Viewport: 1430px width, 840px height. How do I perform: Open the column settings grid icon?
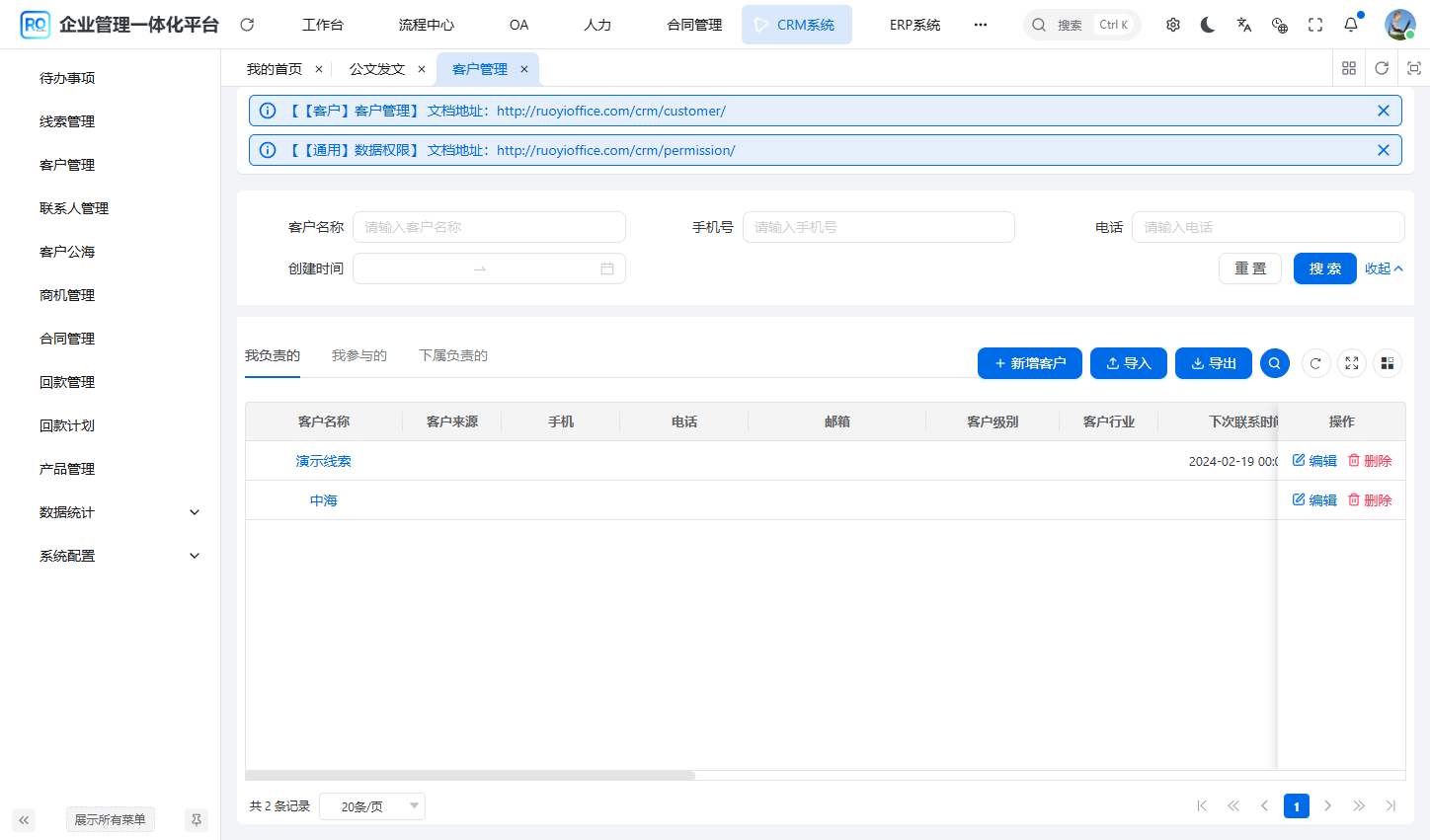tap(1388, 363)
